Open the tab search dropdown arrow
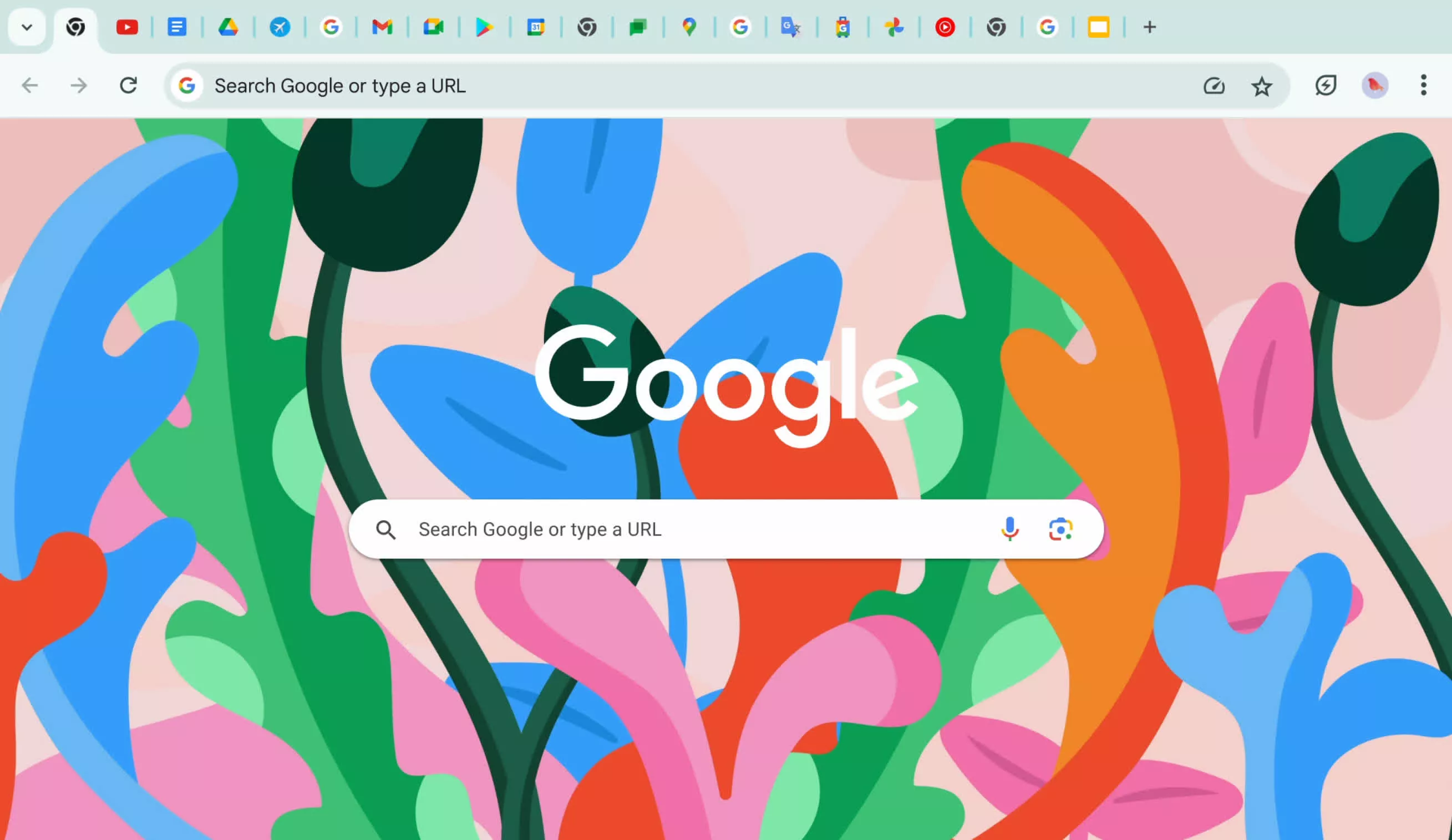Viewport: 1452px width, 840px height. [27, 27]
